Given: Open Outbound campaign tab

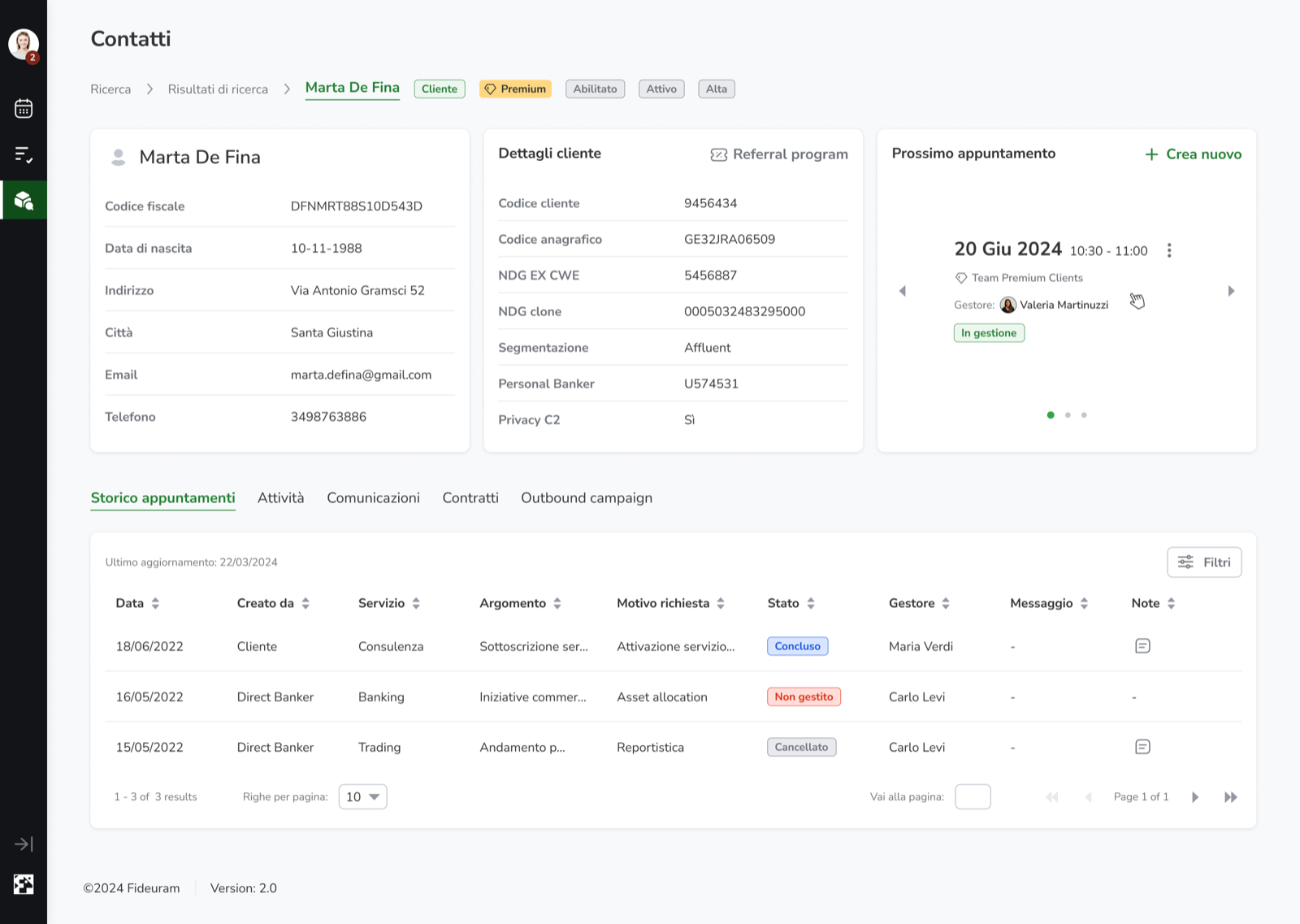Looking at the screenshot, I should coord(587,498).
